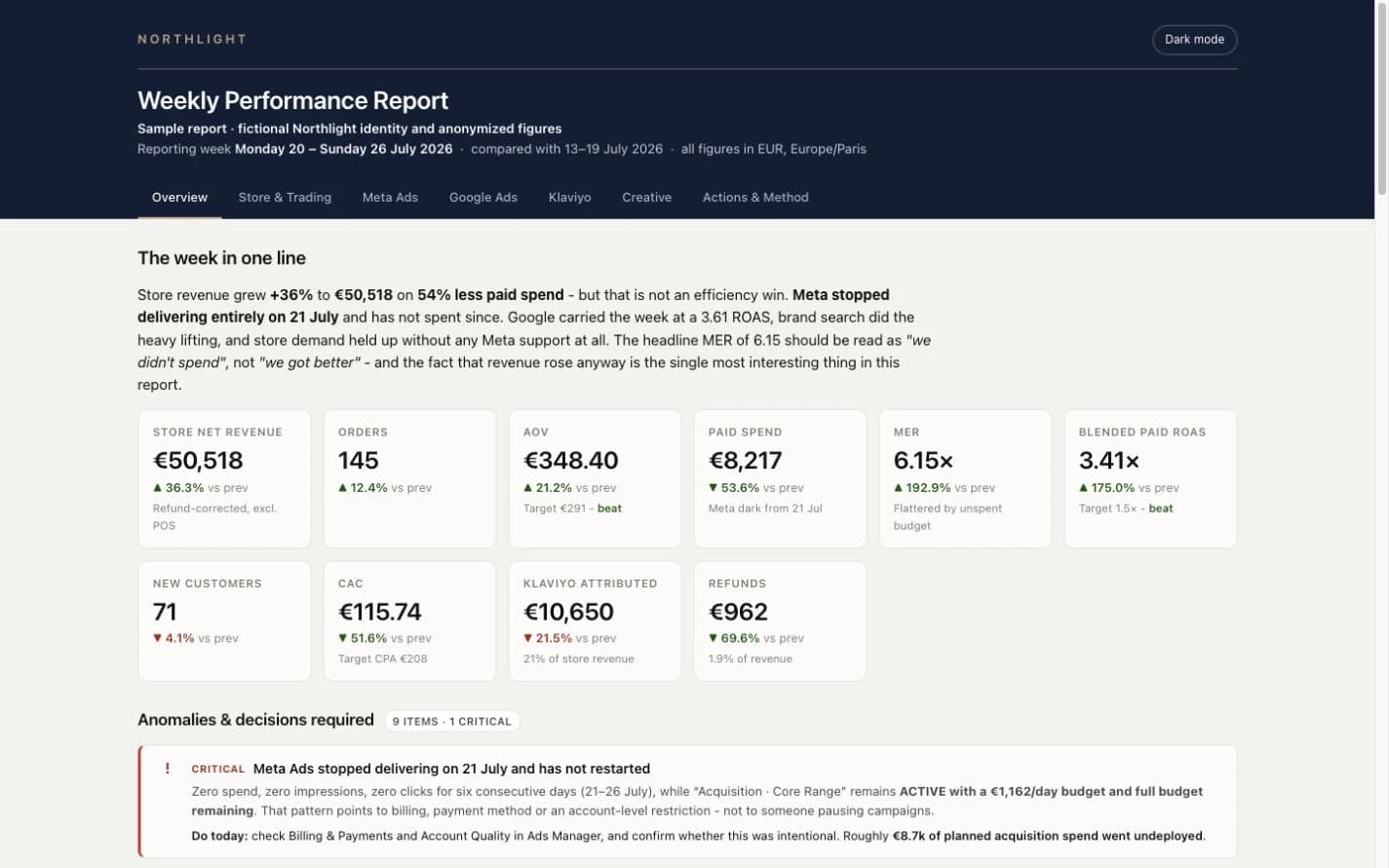The height and width of the screenshot is (868, 1389).
Task: Click the "Refund-corrected, excl. POS" note
Action: click(x=214, y=517)
